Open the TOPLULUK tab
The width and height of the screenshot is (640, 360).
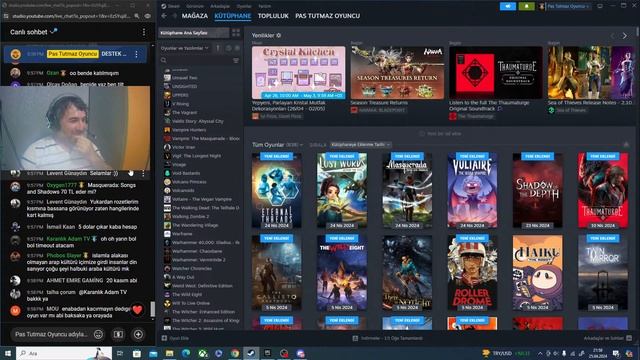(x=273, y=16)
